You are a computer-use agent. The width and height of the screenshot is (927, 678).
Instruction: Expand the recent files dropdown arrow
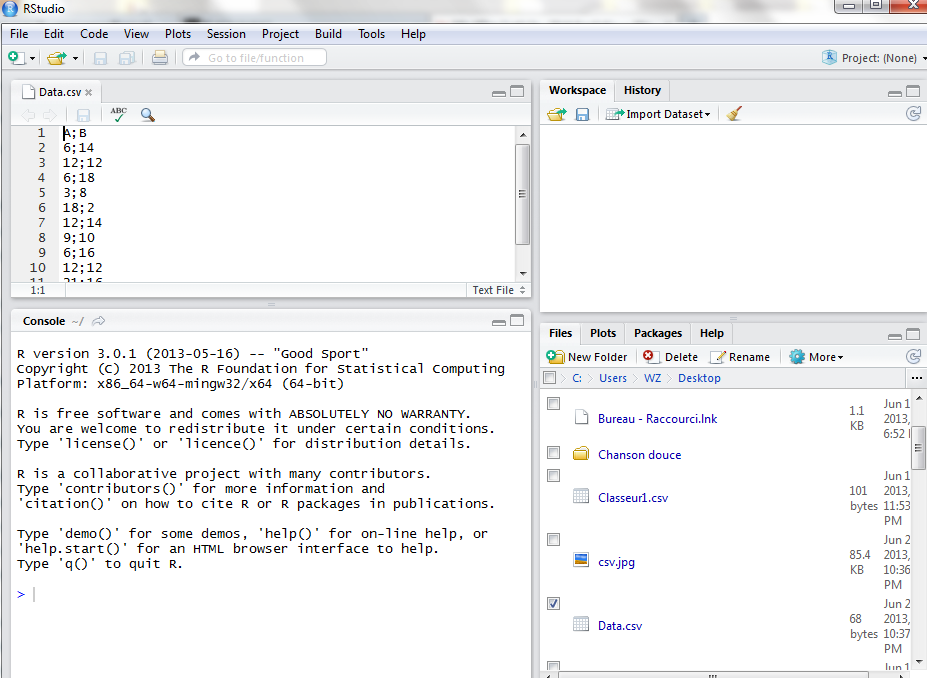75,59
